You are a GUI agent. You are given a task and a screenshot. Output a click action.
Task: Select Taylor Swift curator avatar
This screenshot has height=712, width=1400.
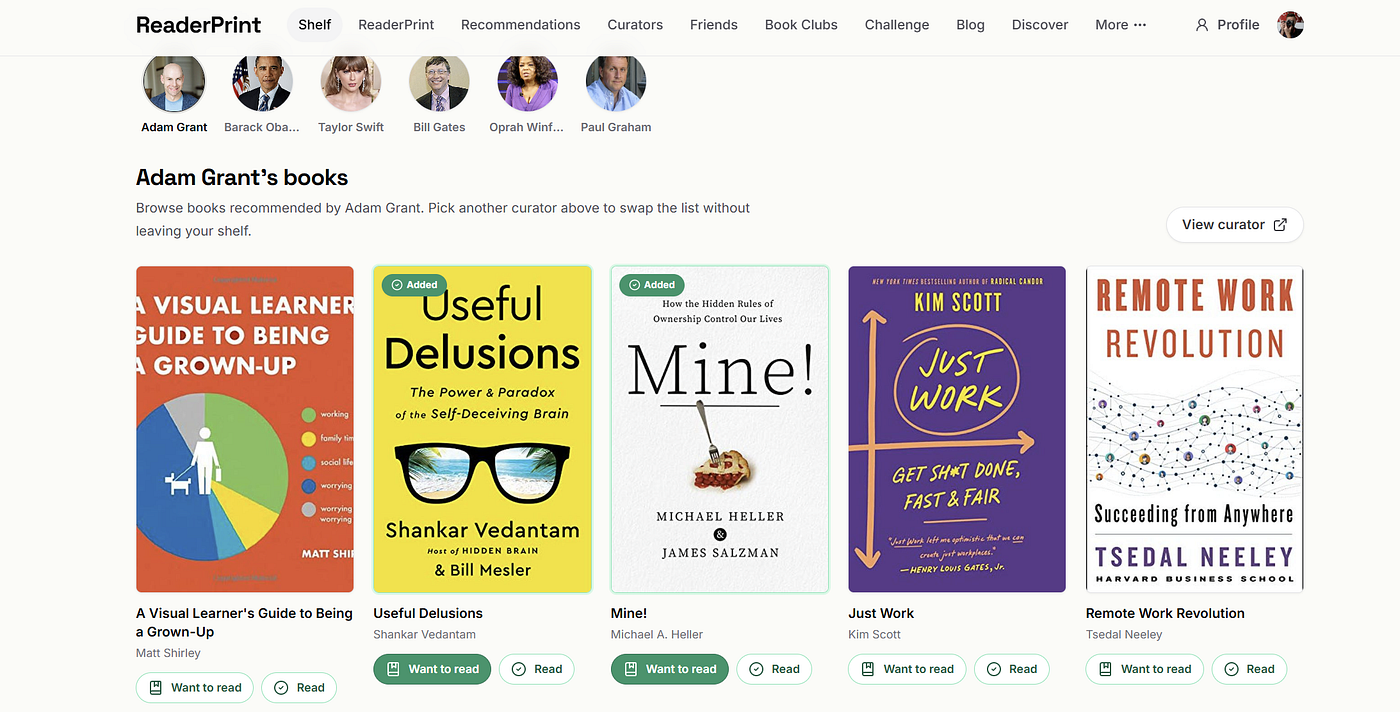click(x=351, y=82)
